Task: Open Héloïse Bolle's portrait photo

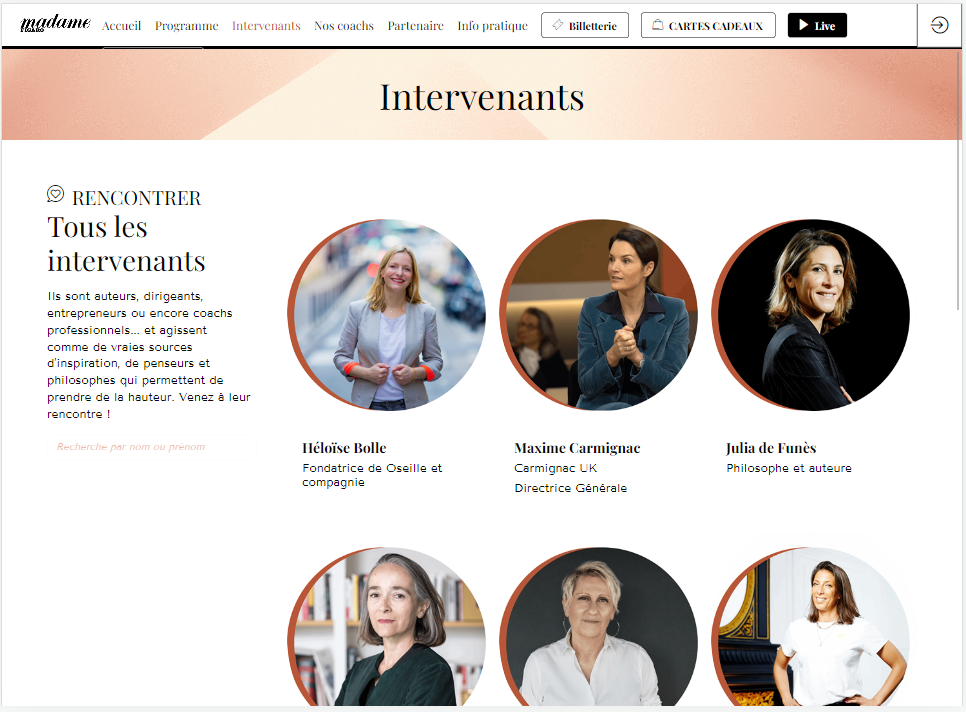Action: pos(386,315)
